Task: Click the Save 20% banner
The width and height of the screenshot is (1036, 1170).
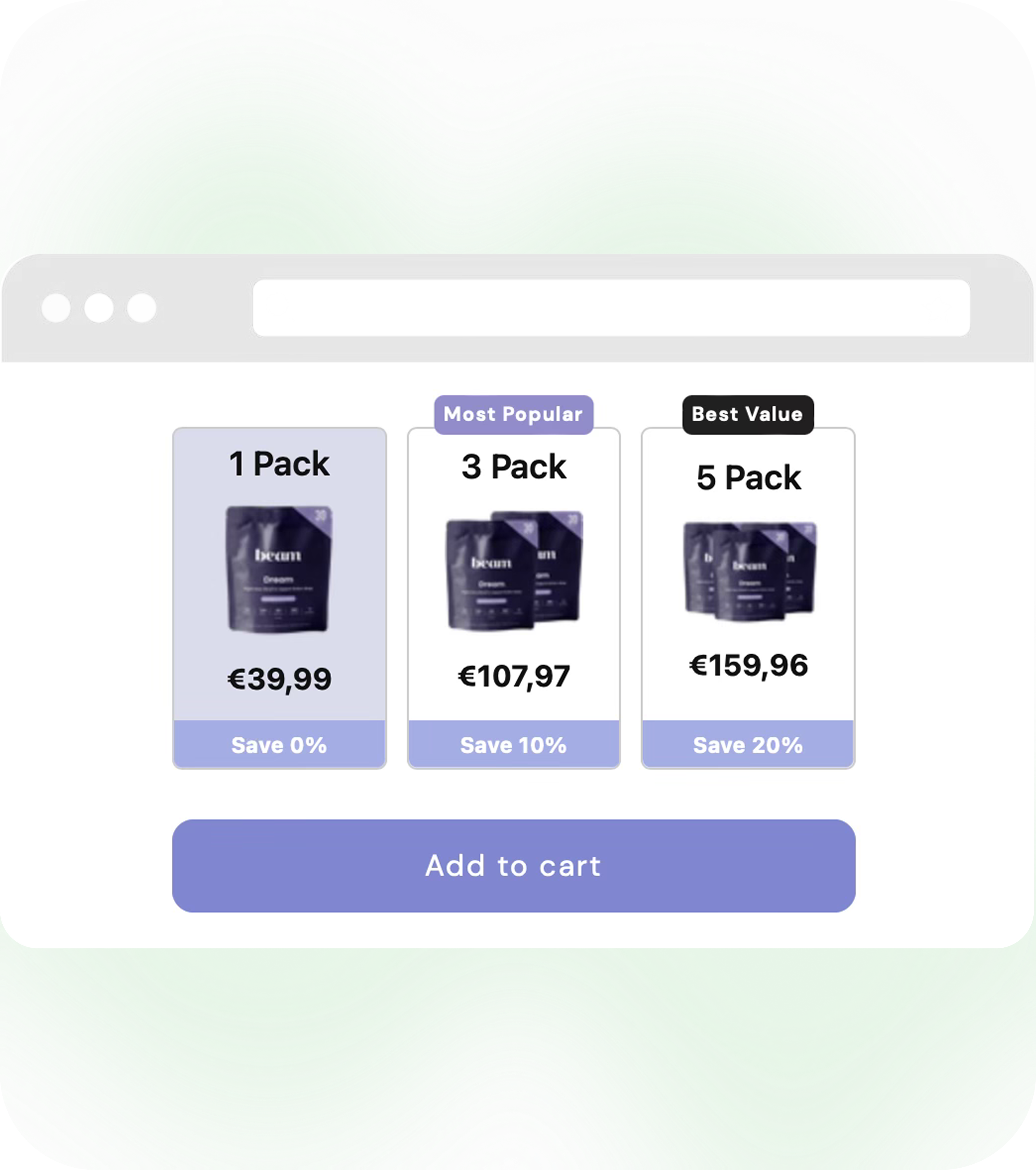Action: [x=748, y=744]
